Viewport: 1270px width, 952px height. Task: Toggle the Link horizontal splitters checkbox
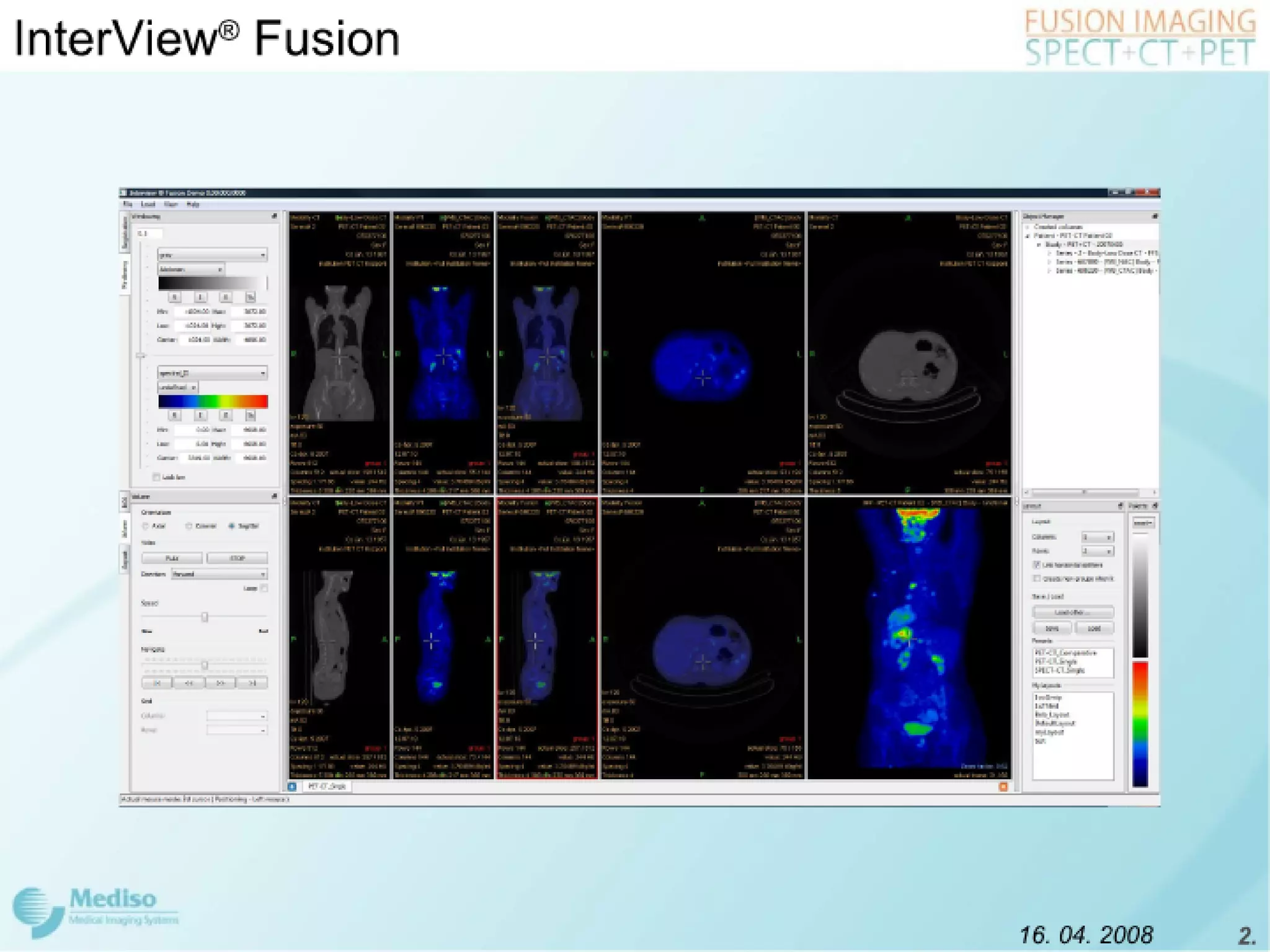pos(1036,565)
